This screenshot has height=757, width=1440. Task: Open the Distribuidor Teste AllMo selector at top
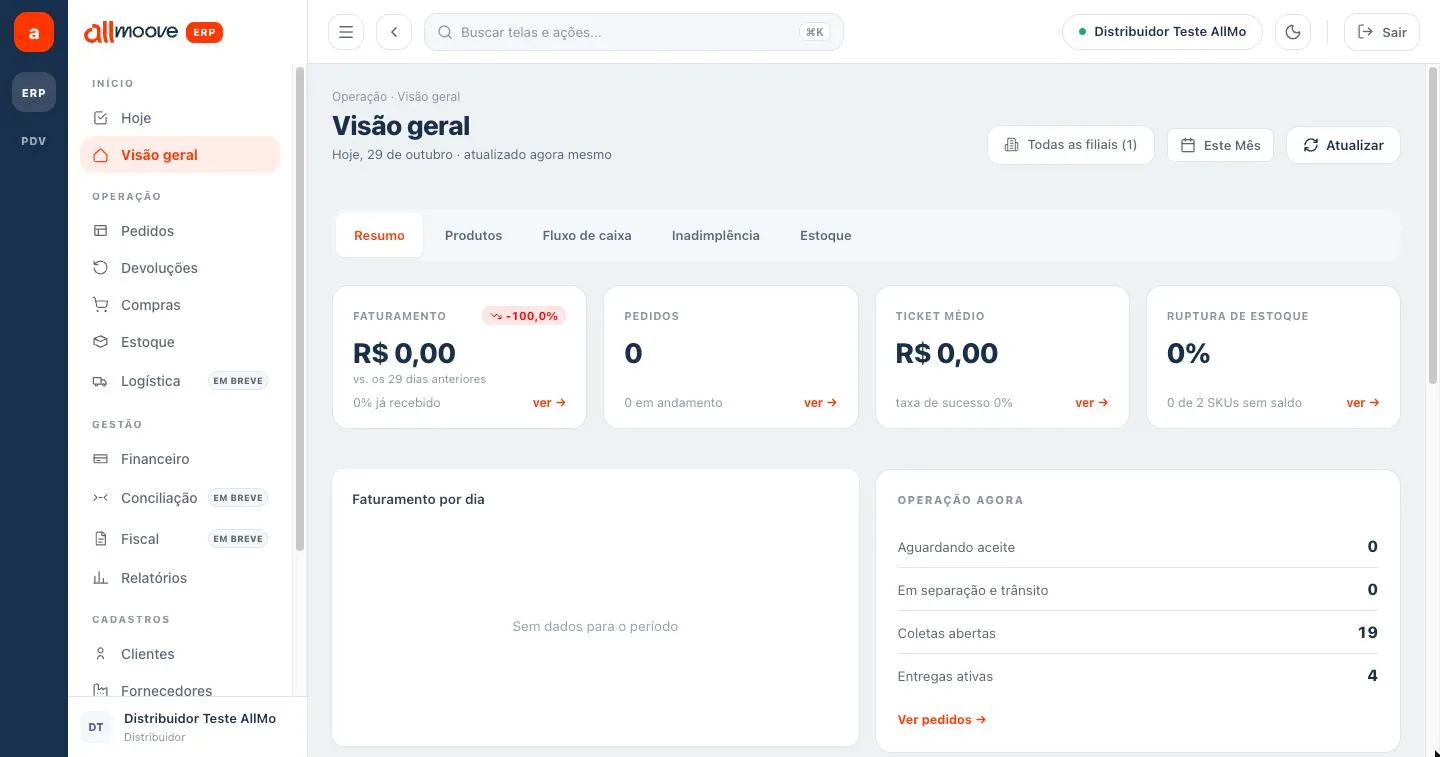pos(1162,32)
